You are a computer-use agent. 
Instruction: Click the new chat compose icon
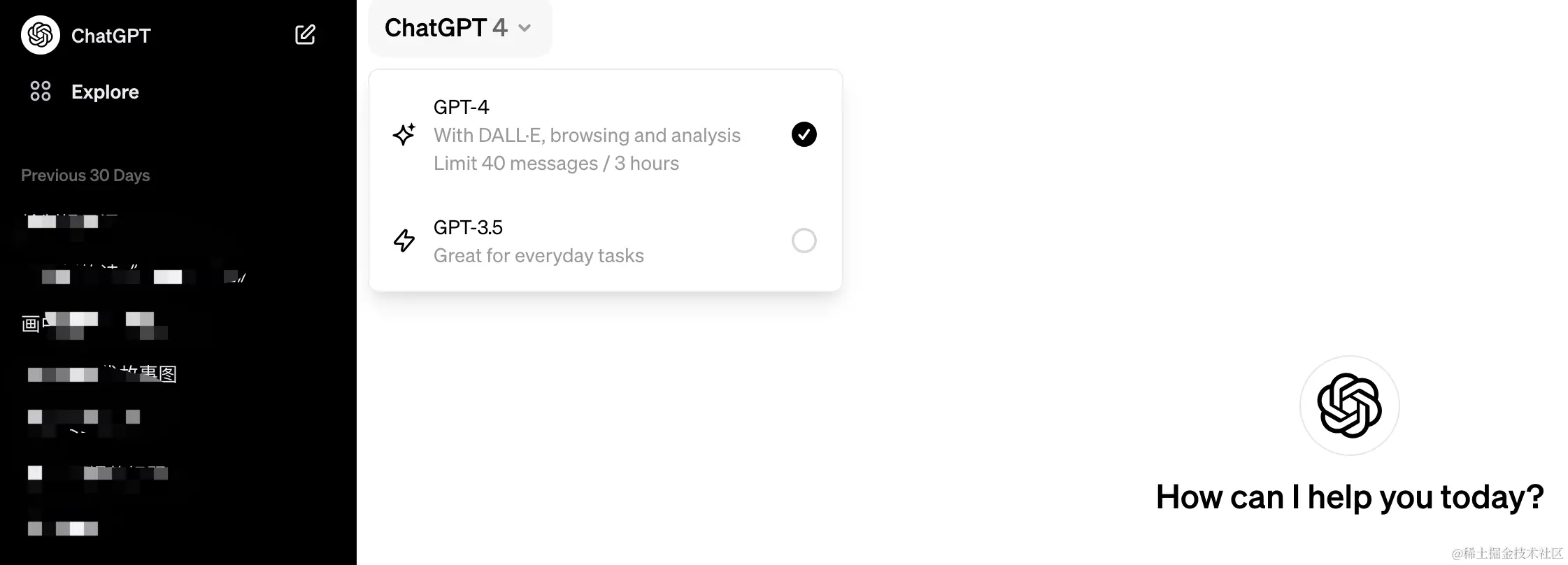click(x=305, y=35)
